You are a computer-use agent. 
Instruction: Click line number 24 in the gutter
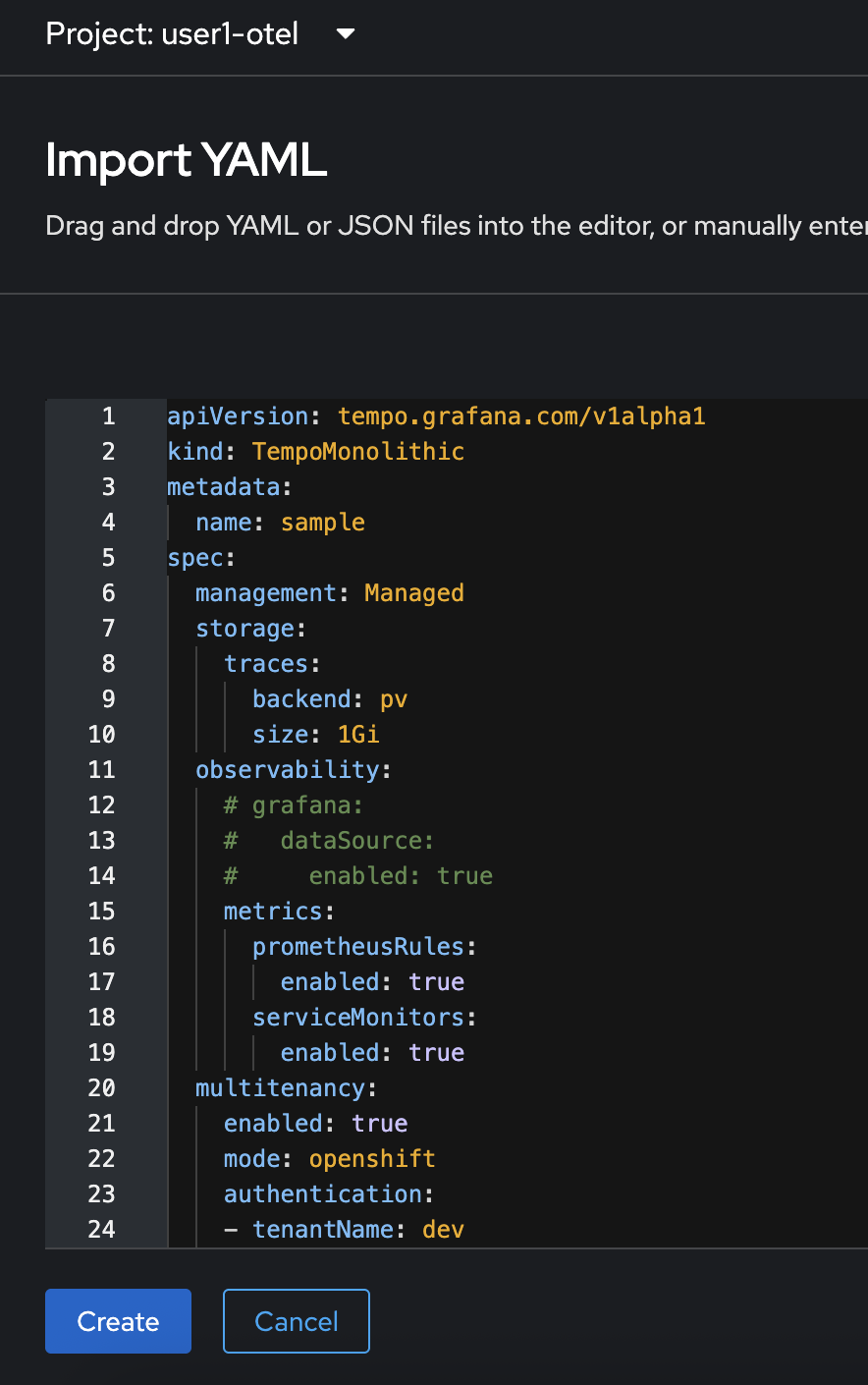[102, 1230]
